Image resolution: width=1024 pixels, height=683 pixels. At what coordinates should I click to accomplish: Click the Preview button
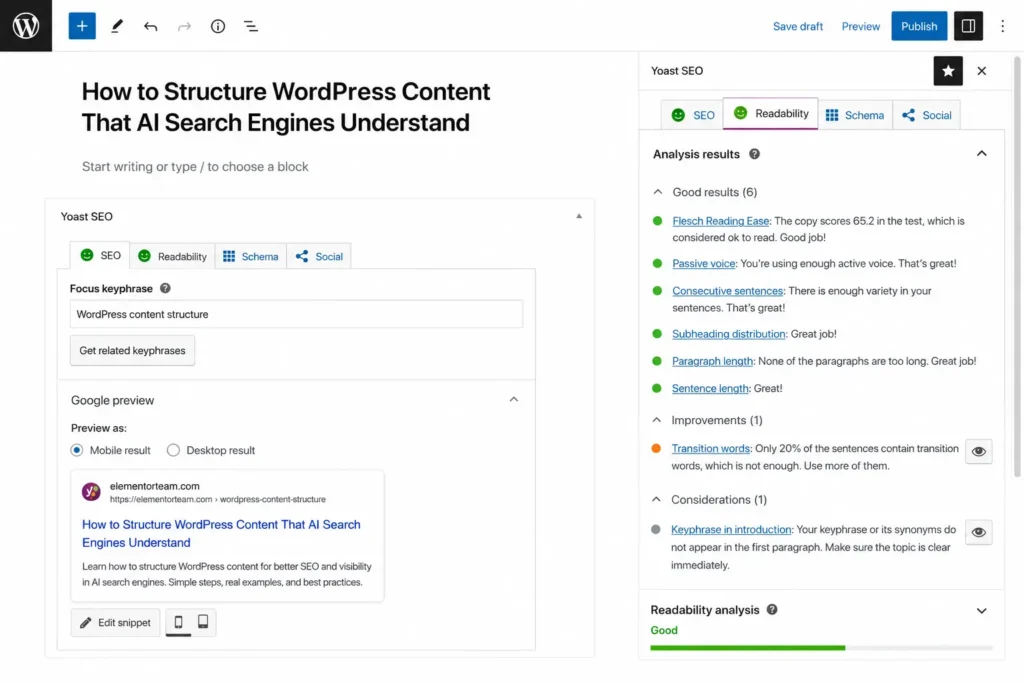click(x=860, y=26)
